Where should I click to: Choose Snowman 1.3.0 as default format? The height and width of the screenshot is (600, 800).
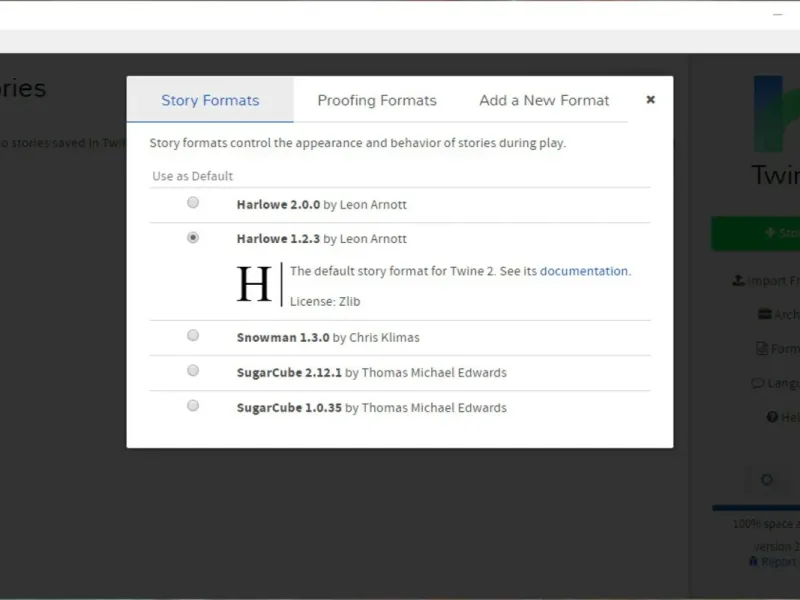(193, 335)
